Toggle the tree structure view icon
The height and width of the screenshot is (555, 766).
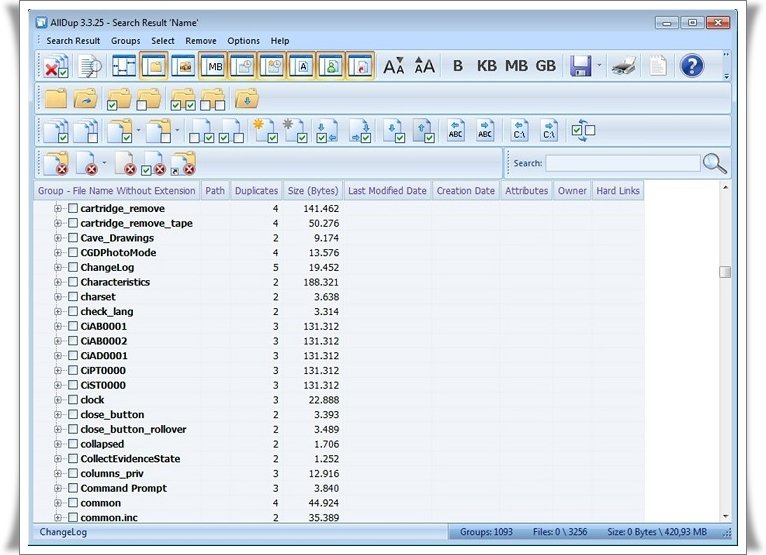coord(124,66)
